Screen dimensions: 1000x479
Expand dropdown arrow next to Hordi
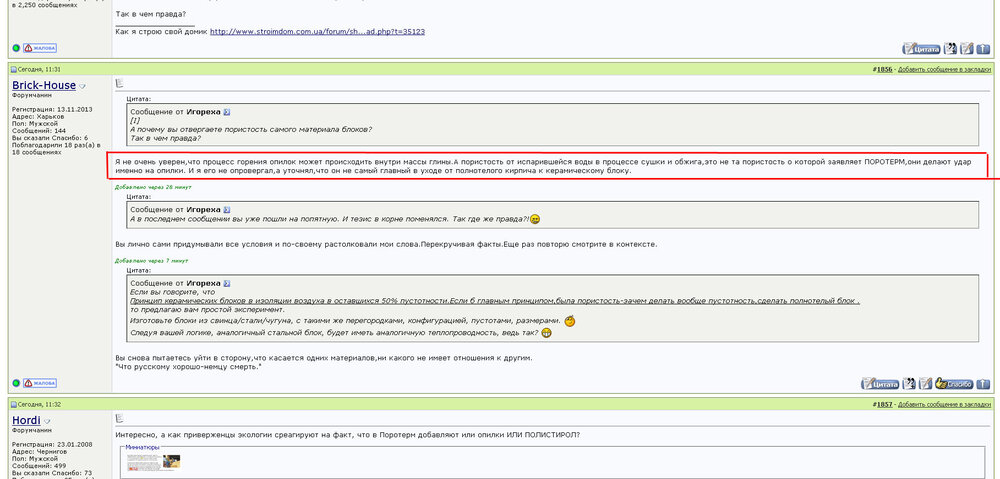[47, 422]
